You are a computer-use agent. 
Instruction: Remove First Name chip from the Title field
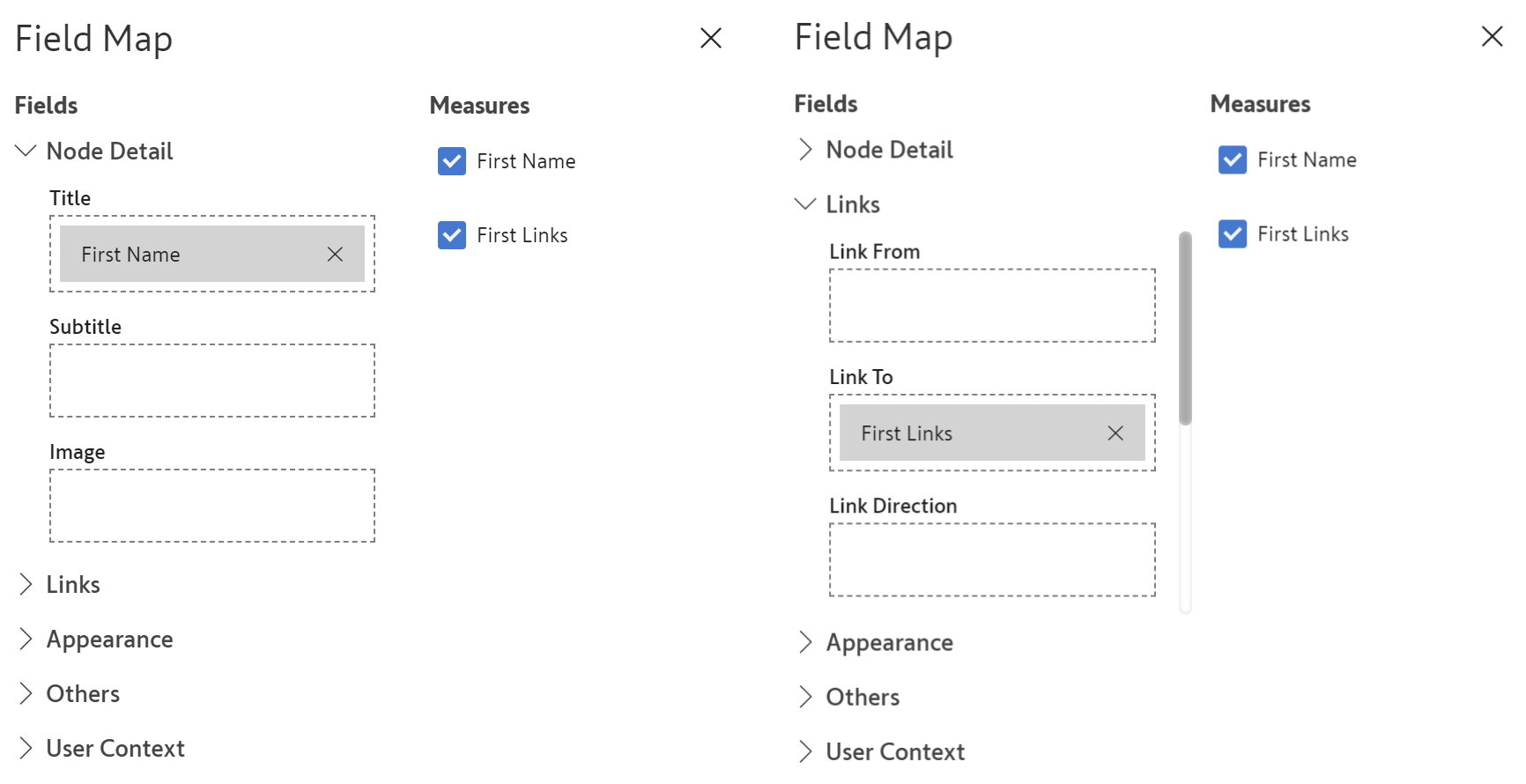335,255
